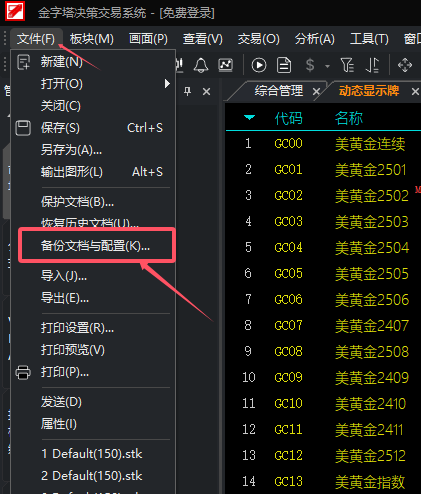Select 发送(D) menu entry
Viewport: 421px width, 494px height.
(x=93, y=402)
